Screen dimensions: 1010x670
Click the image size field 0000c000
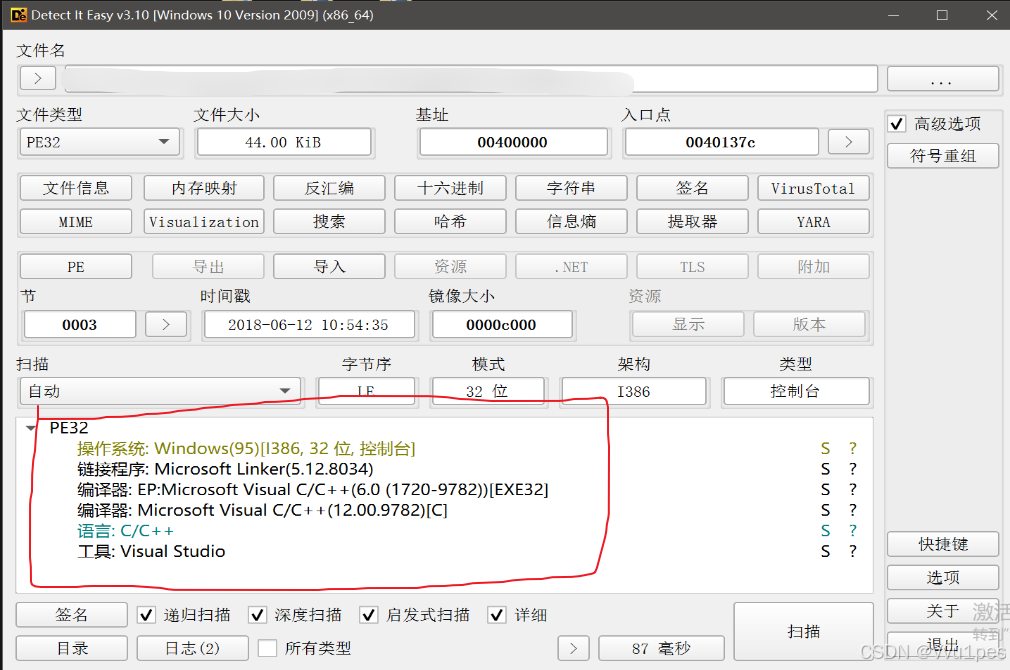pos(502,325)
